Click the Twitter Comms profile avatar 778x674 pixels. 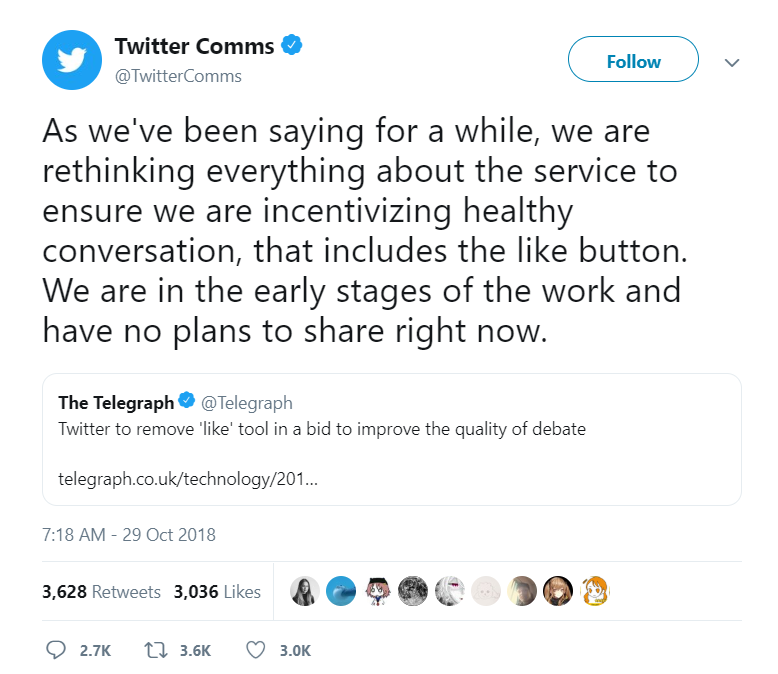72,61
